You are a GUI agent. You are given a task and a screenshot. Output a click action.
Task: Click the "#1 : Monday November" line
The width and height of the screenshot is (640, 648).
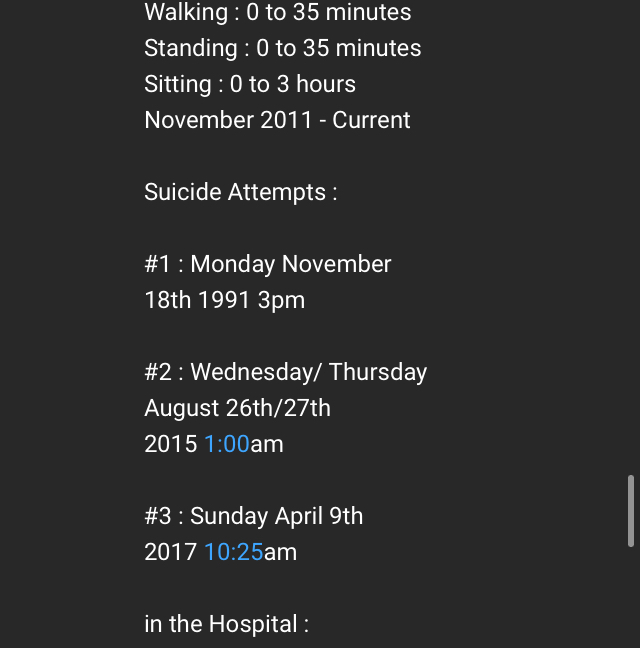(x=267, y=264)
